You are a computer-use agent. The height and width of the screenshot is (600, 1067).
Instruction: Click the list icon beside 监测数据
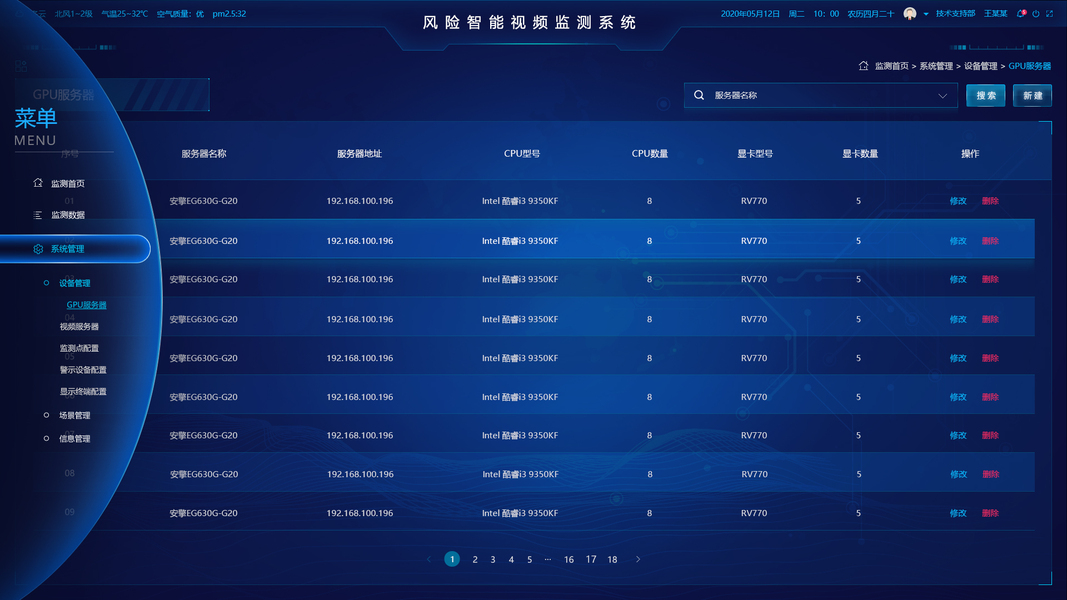coord(38,215)
